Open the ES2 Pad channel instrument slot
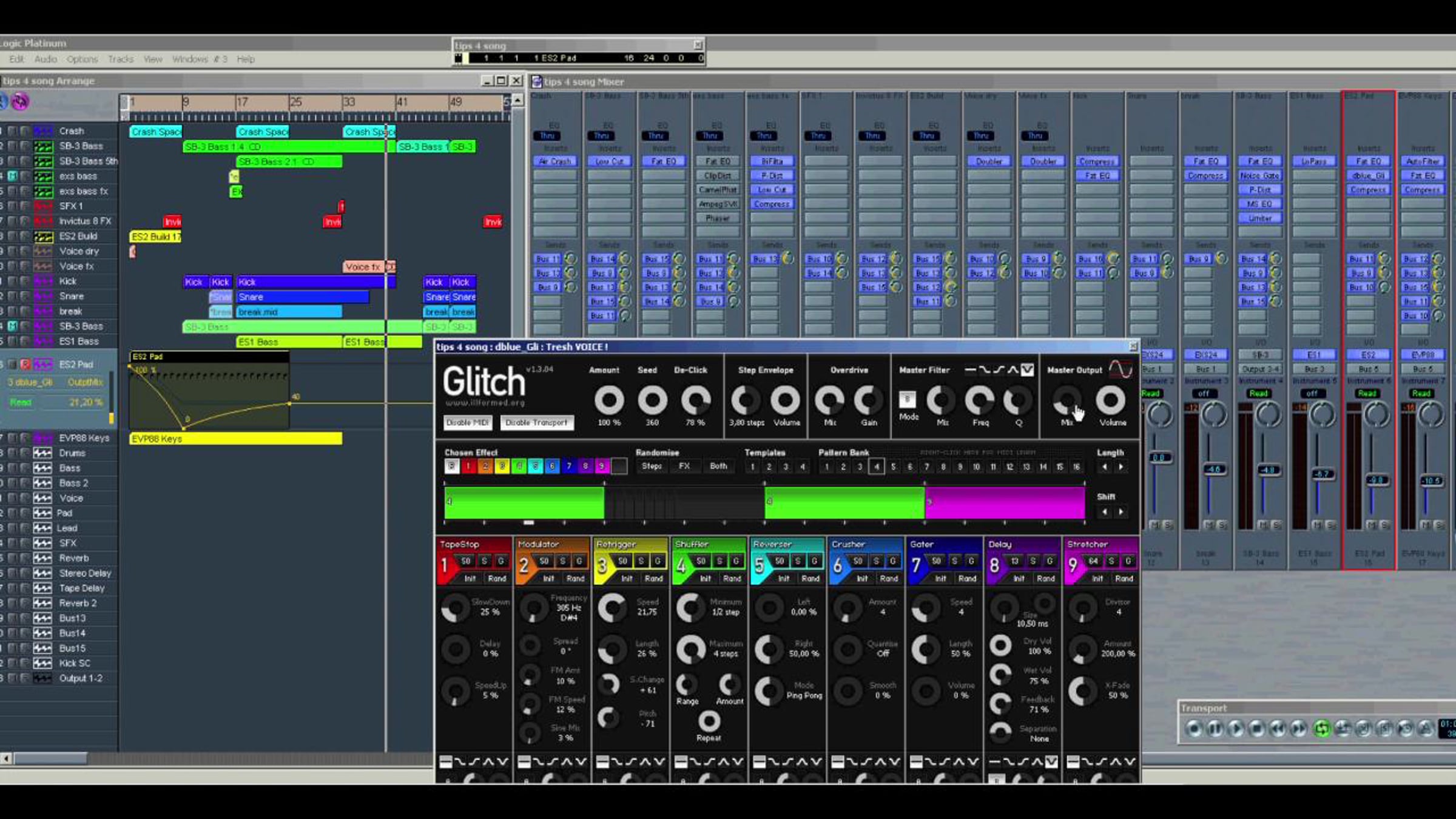Image resolution: width=1456 pixels, height=819 pixels. 1368,354
